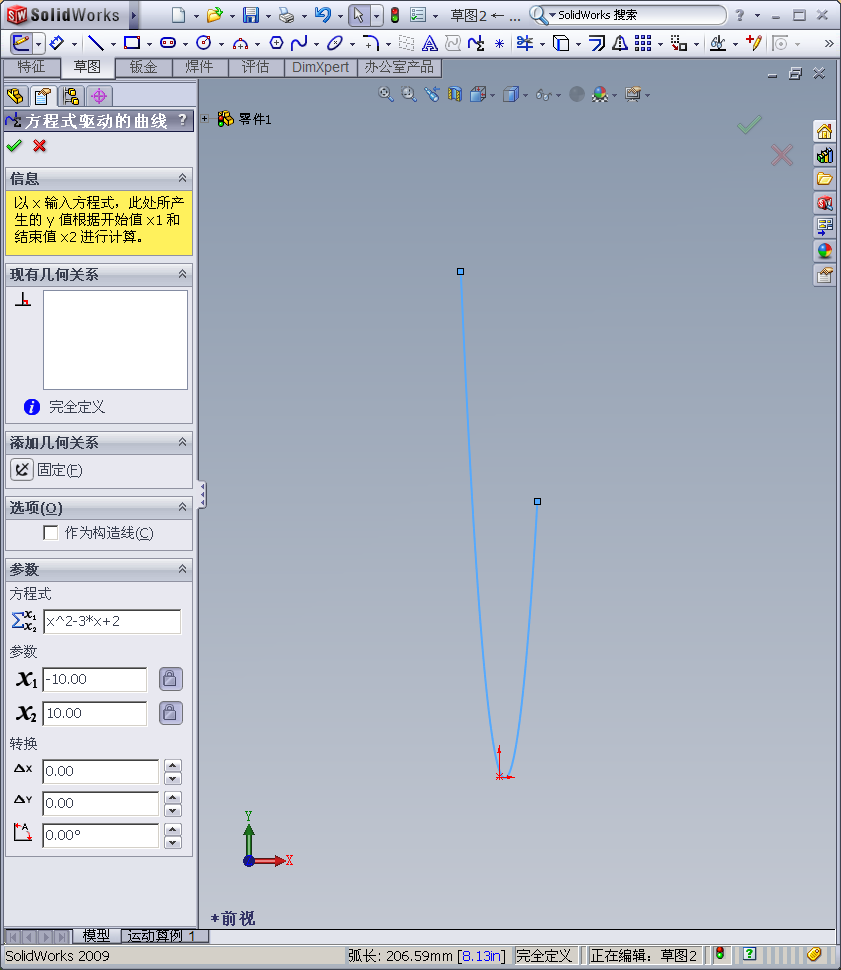Toggle the construction line checkbox 作为构造线
The height and width of the screenshot is (970, 841).
51,533
